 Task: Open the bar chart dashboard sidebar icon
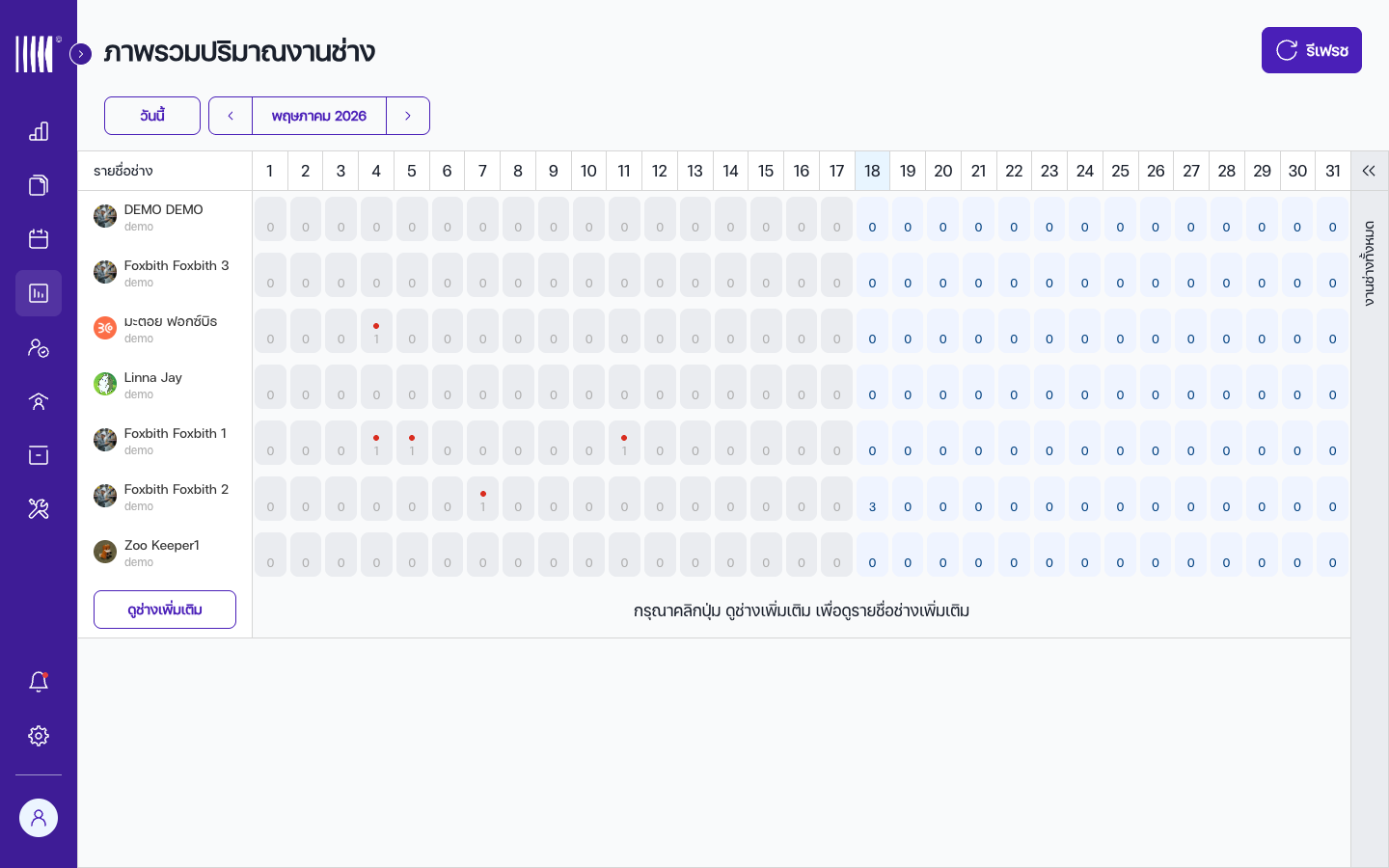39,131
